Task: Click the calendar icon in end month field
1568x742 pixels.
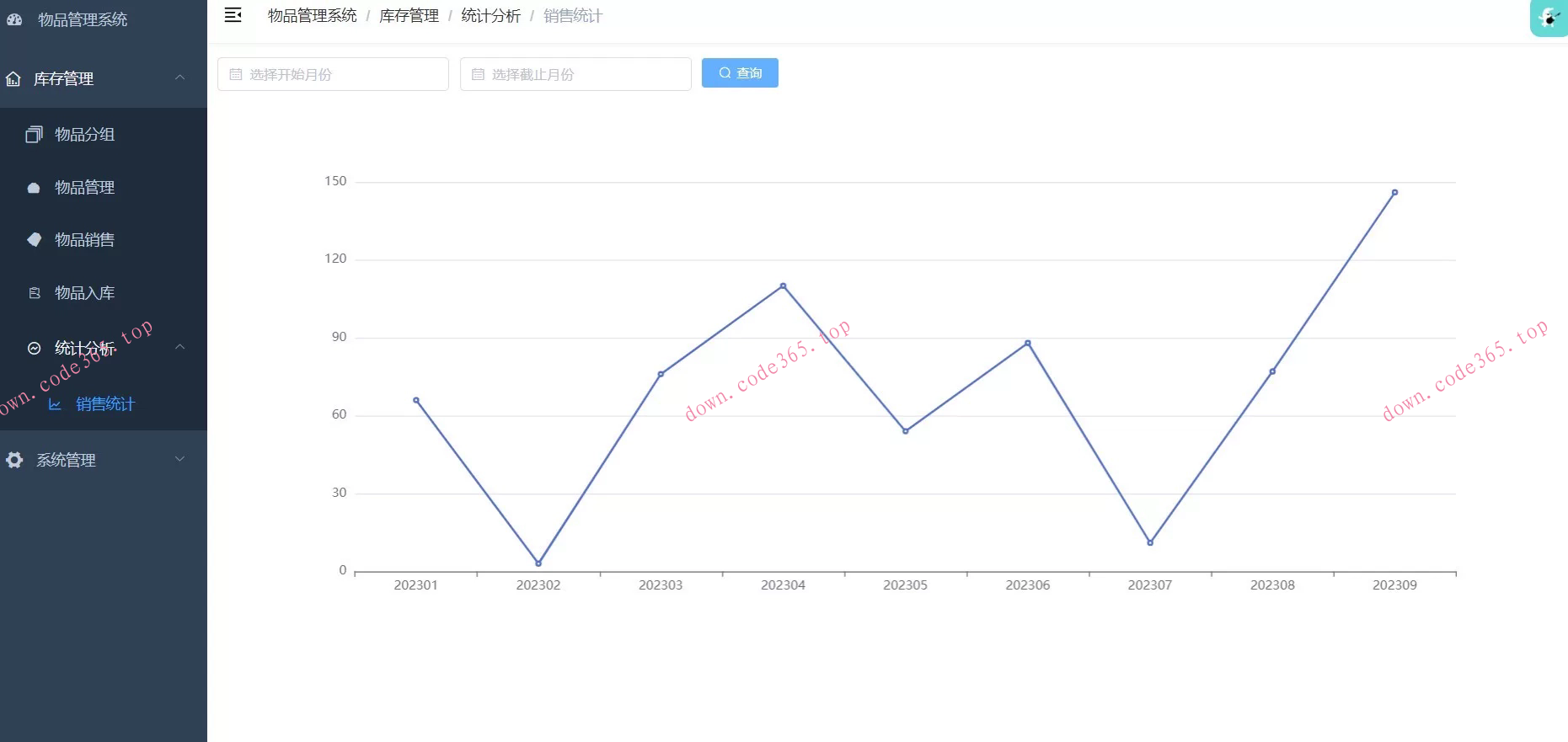Action: [478, 74]
